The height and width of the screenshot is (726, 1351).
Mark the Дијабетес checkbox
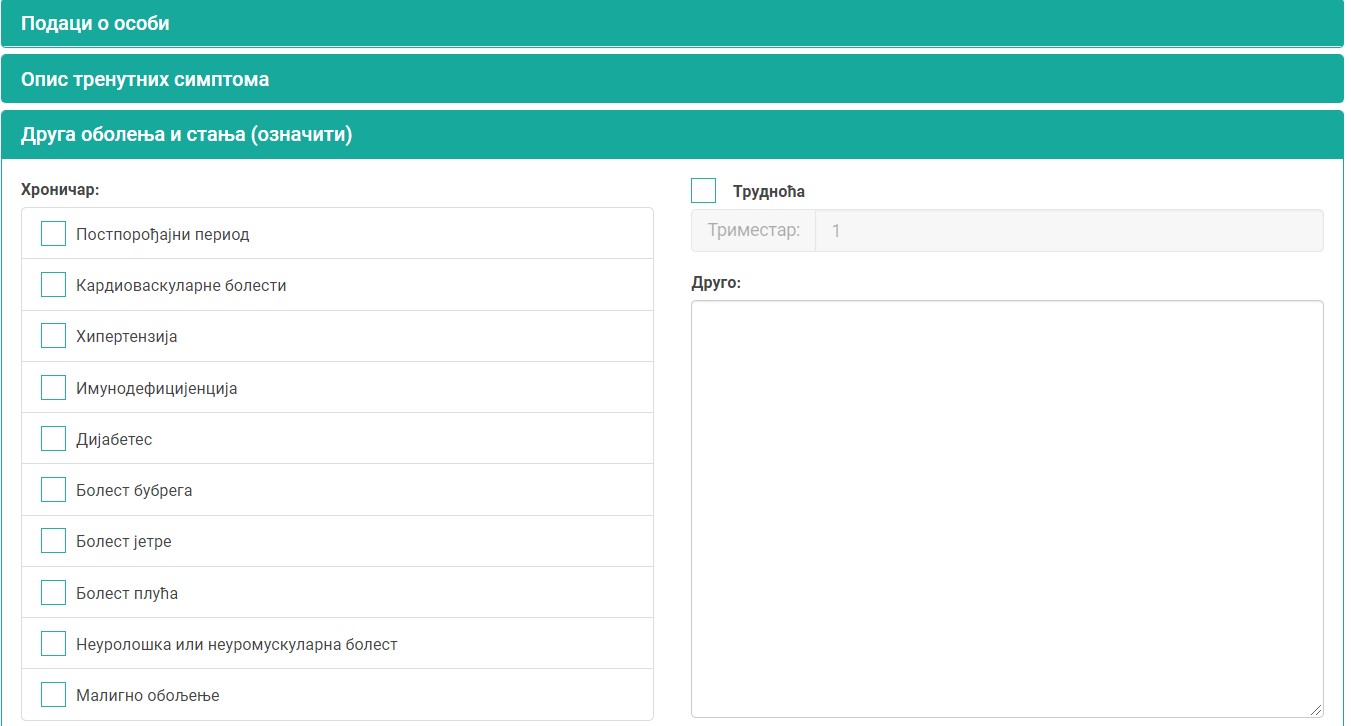[53, 439]
